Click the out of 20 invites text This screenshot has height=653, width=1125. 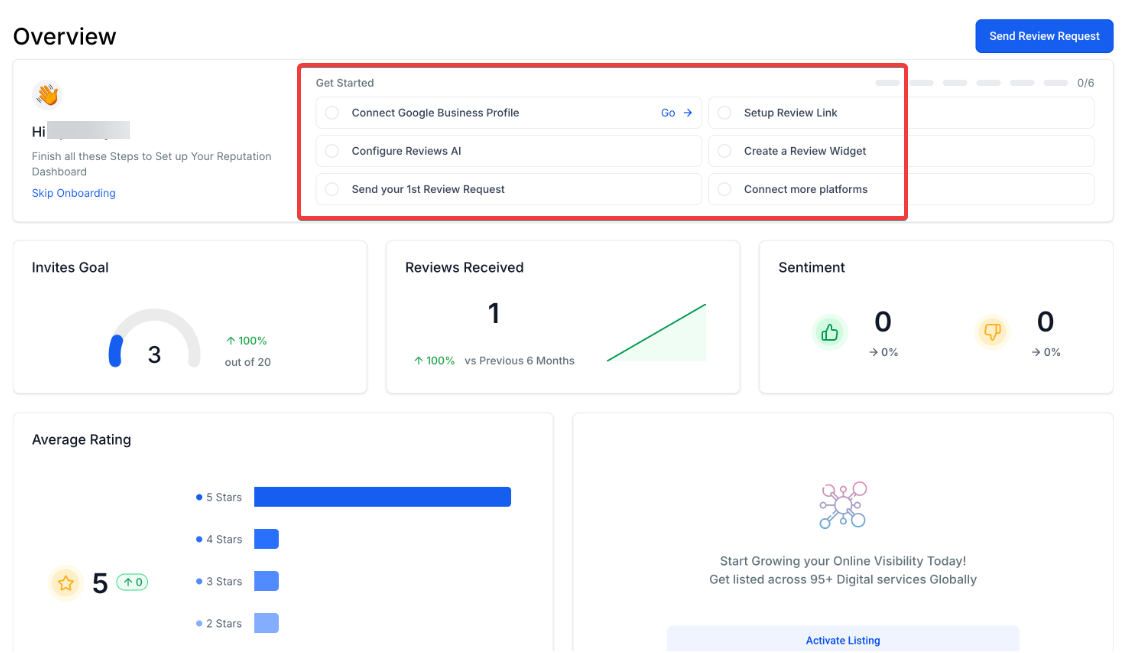tap(248, 362)
